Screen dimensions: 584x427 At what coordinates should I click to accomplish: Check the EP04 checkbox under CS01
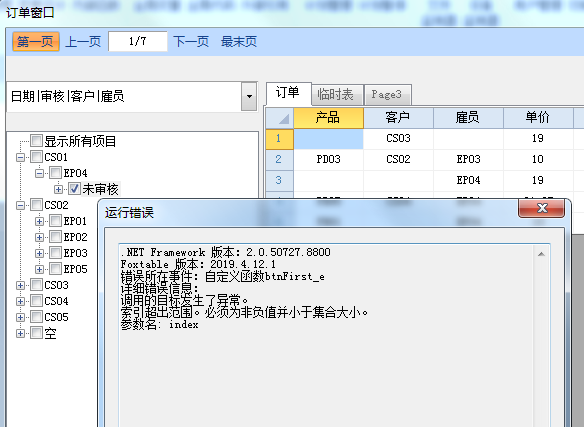[55, 173]
